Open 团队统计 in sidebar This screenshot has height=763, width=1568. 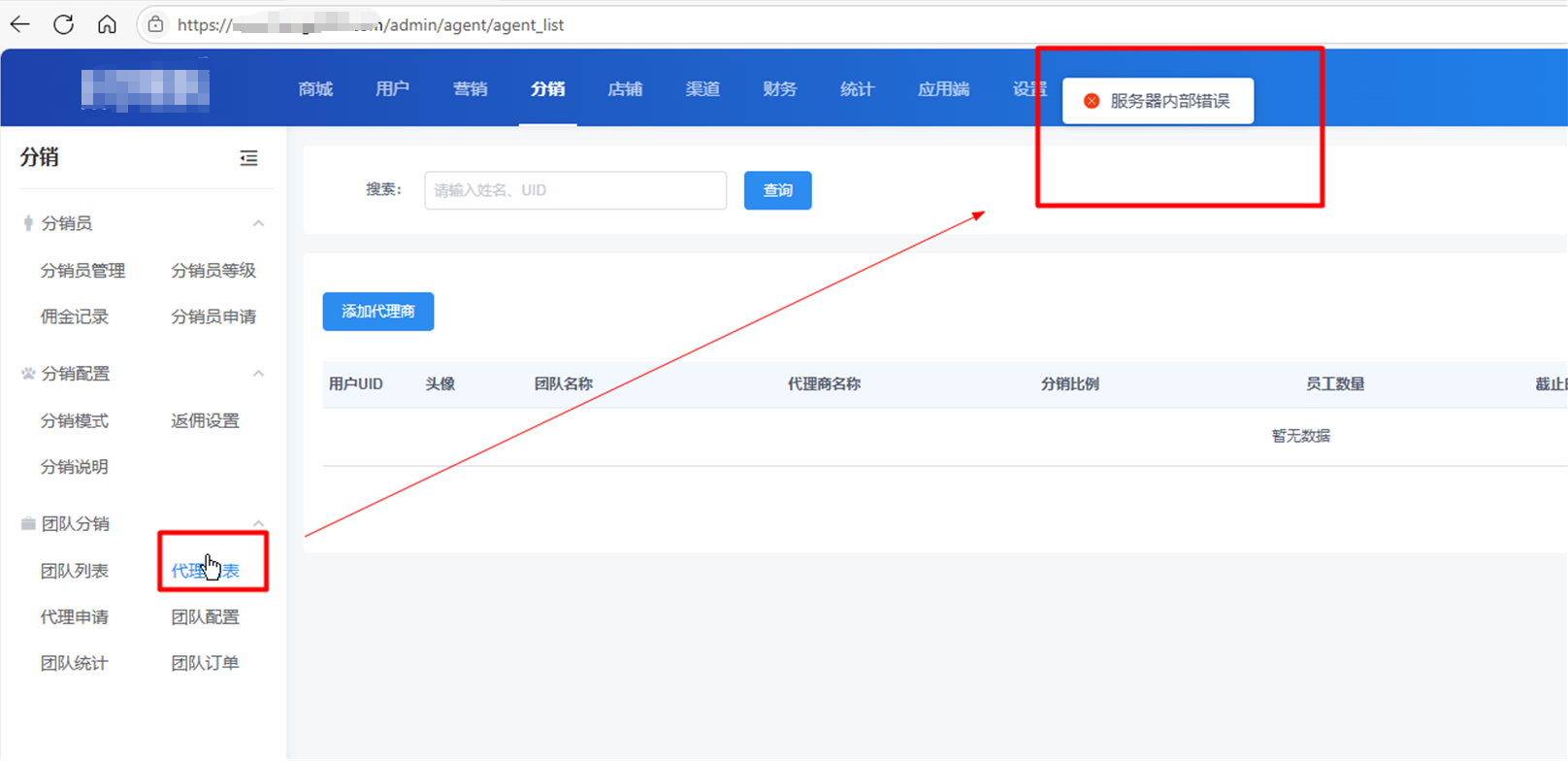(x=74, y=663)
